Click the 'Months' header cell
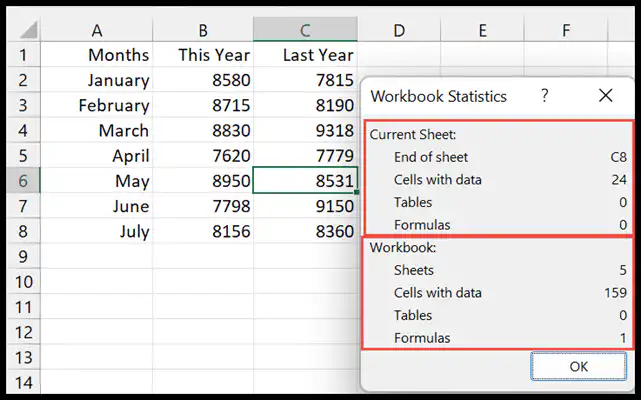The height and width of the screenshot is (400, 641). pyautogui.click(x=97, y=55)
